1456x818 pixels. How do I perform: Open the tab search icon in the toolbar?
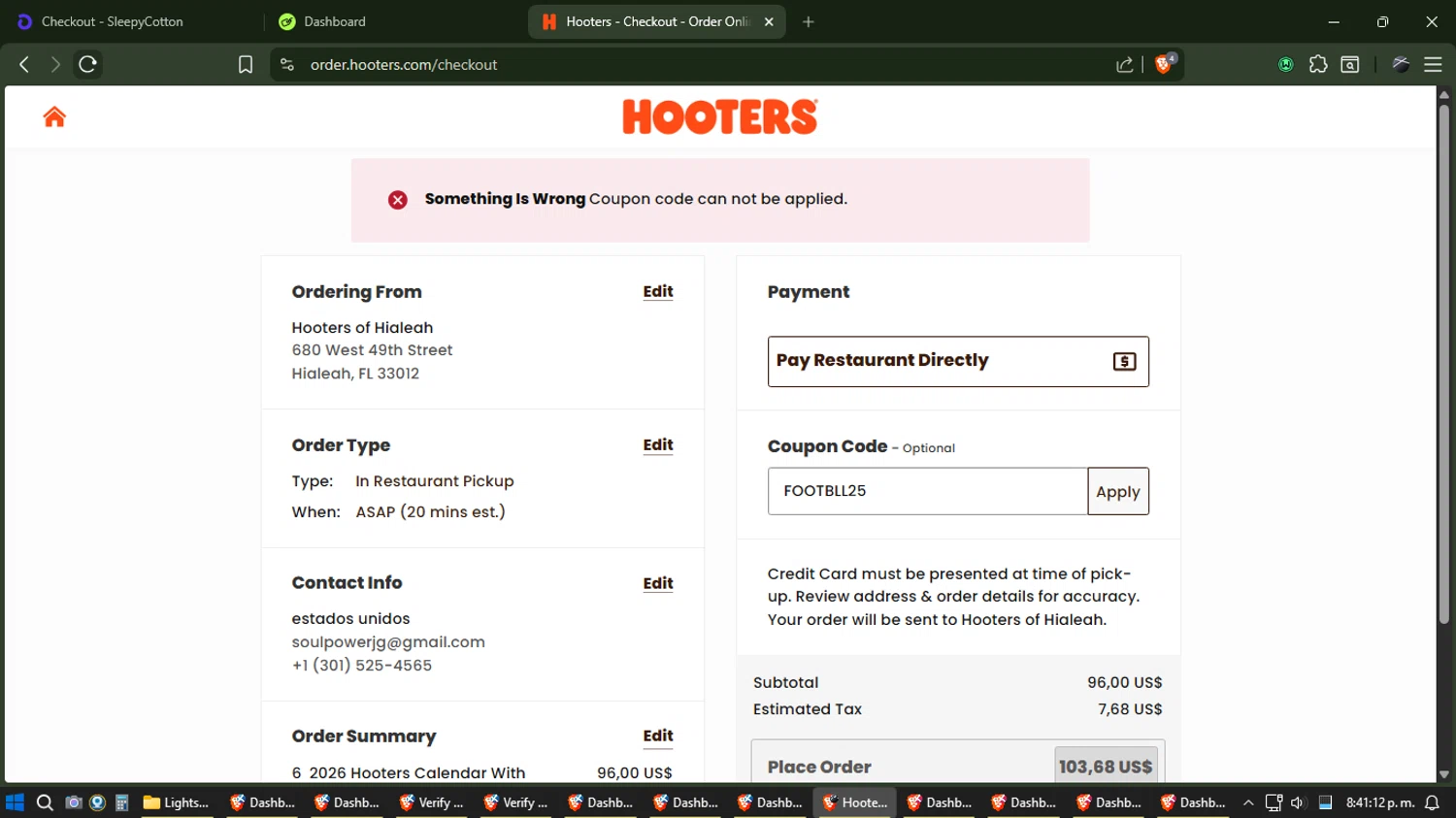[x=1350, y=64]
